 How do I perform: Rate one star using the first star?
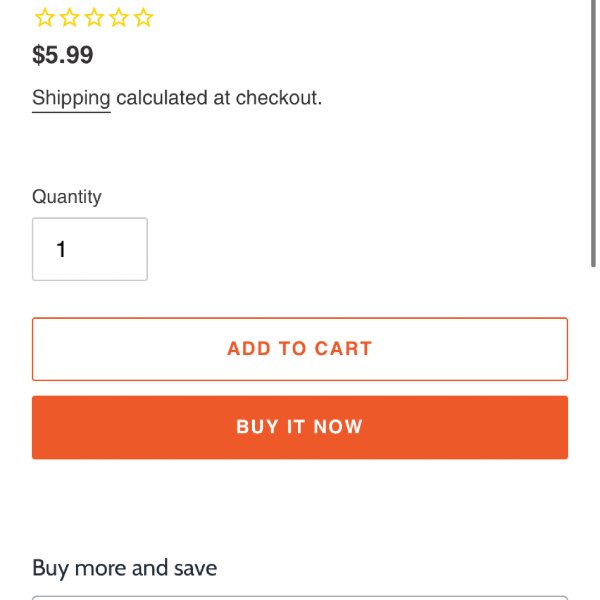tap(44, 18)
